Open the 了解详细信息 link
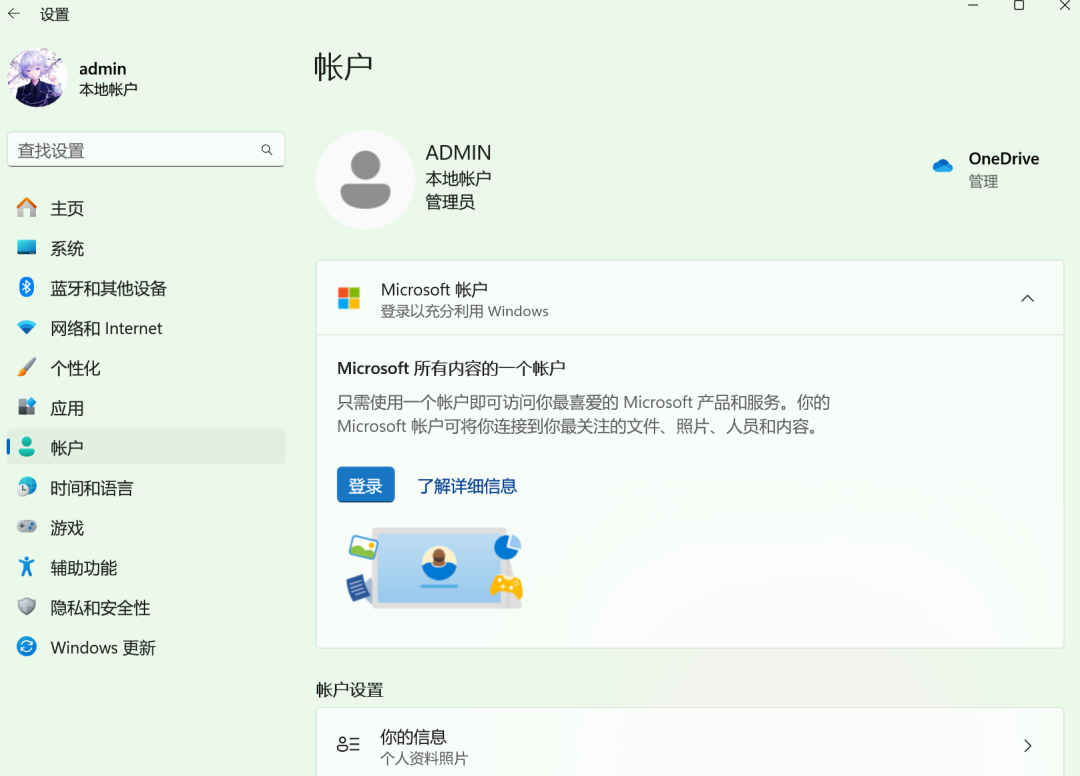 467,486
